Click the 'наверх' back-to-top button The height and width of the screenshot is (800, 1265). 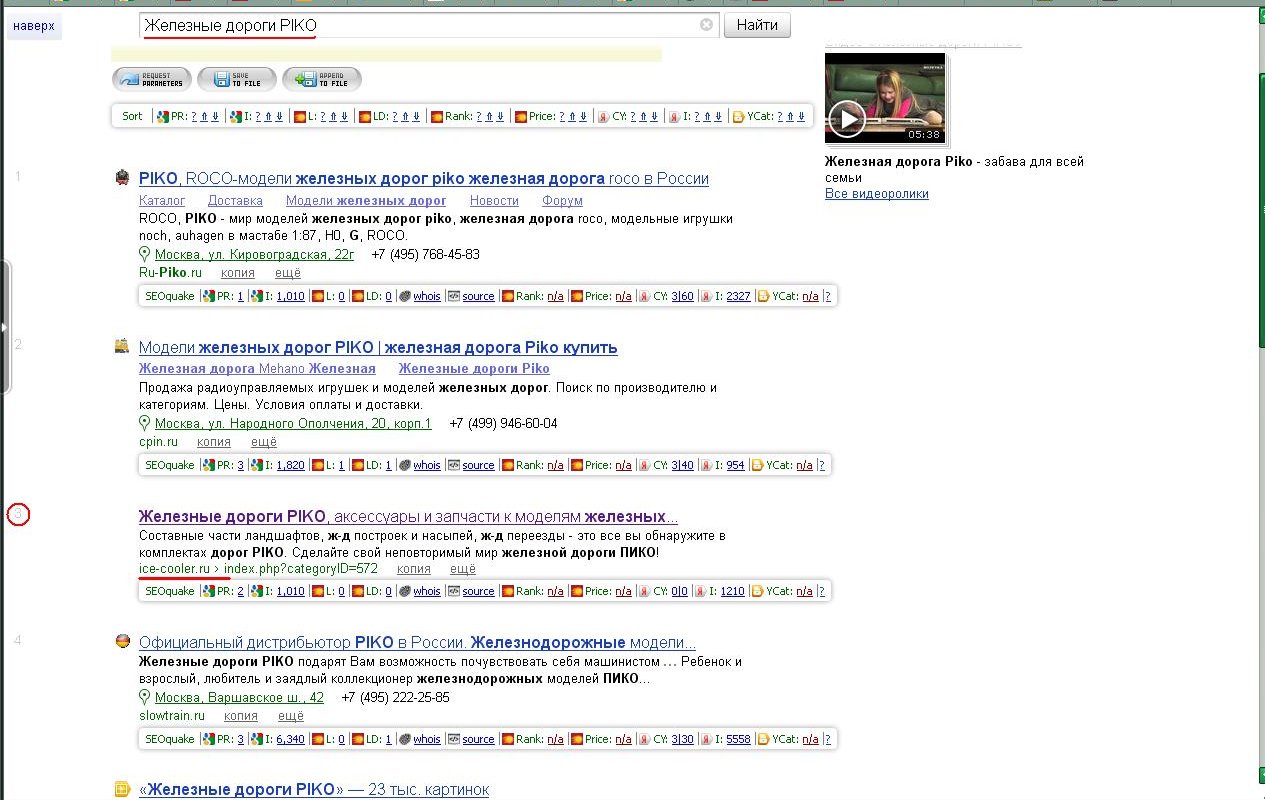(x=34, y=25)
